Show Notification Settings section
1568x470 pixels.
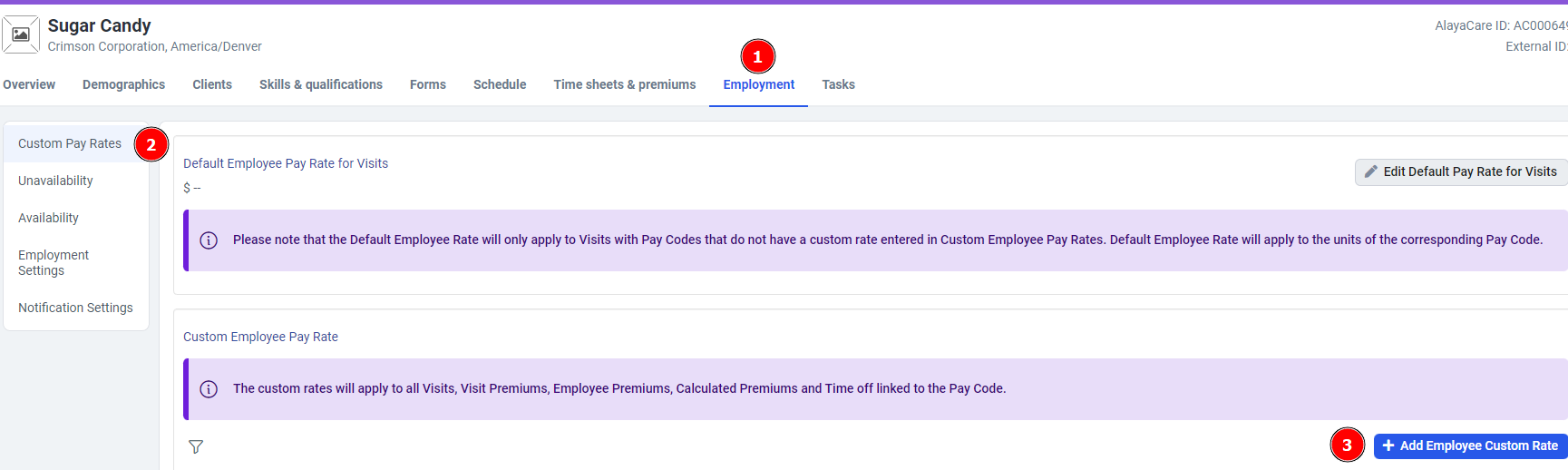[75, 308]
